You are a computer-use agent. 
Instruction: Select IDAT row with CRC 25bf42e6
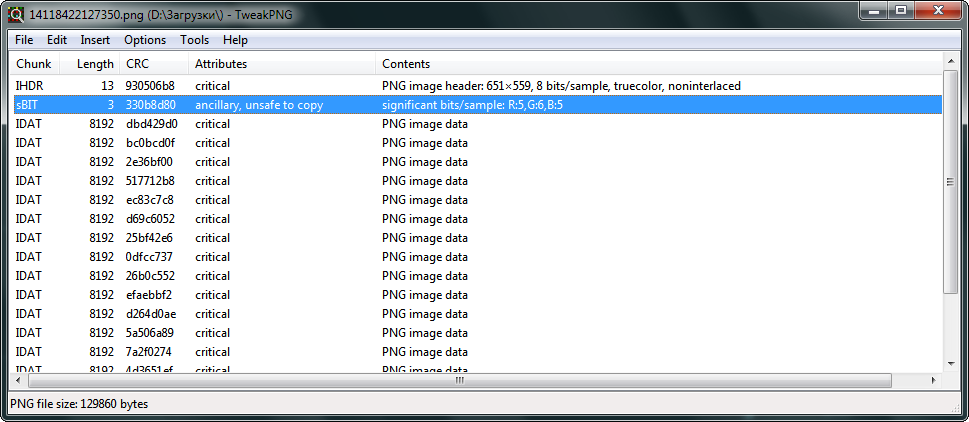click(476, 238)
